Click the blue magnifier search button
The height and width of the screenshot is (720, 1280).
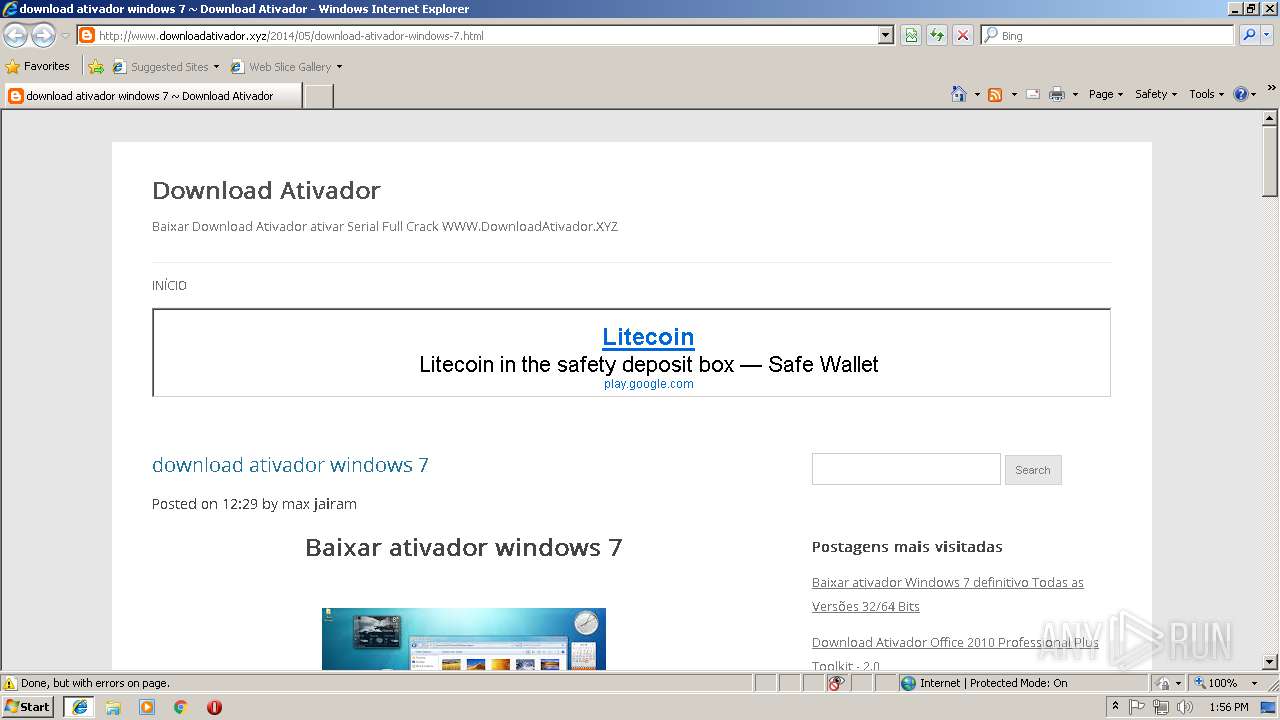click(1249, 36)
